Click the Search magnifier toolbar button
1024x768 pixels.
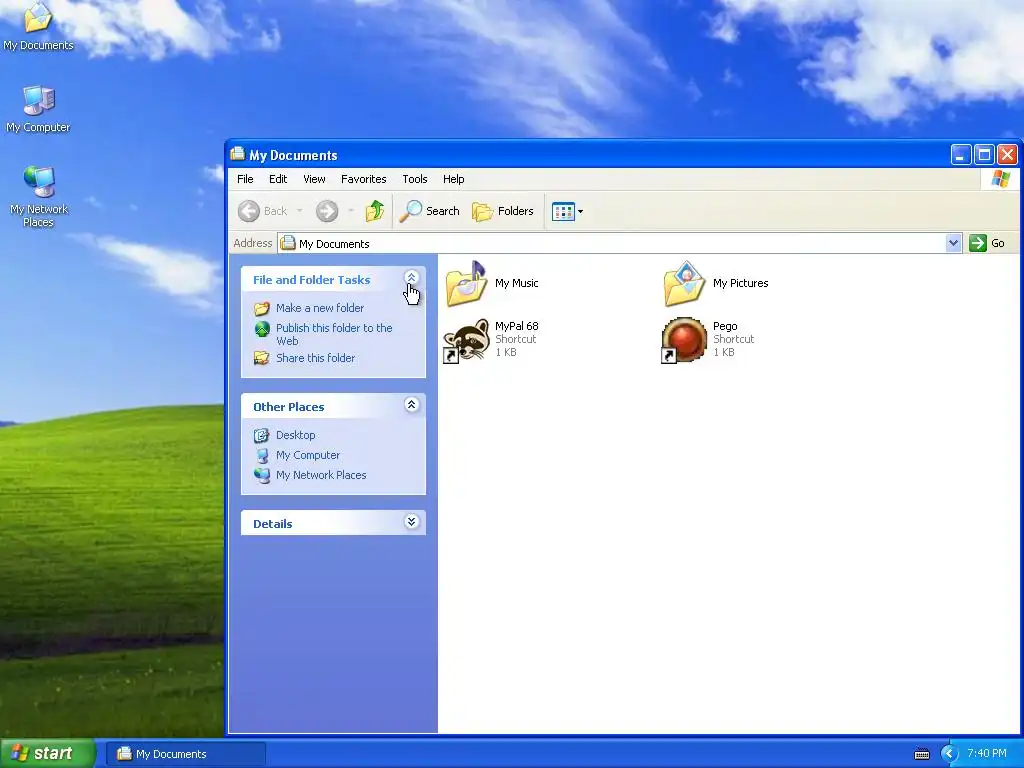tap(430, 211)
